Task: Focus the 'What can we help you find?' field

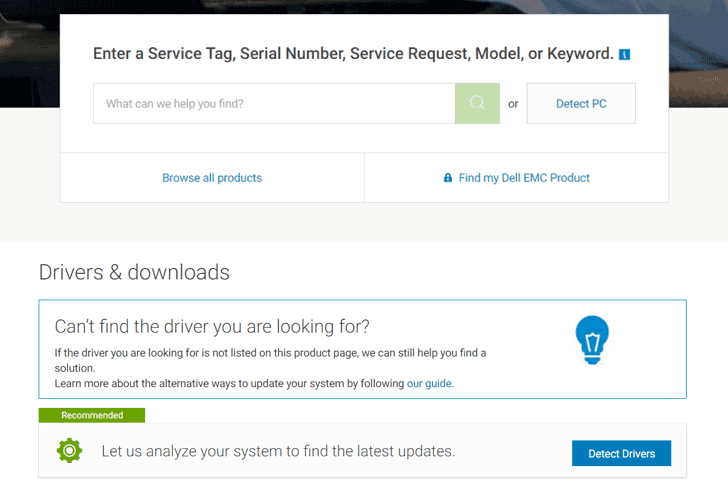Action: 273,103
